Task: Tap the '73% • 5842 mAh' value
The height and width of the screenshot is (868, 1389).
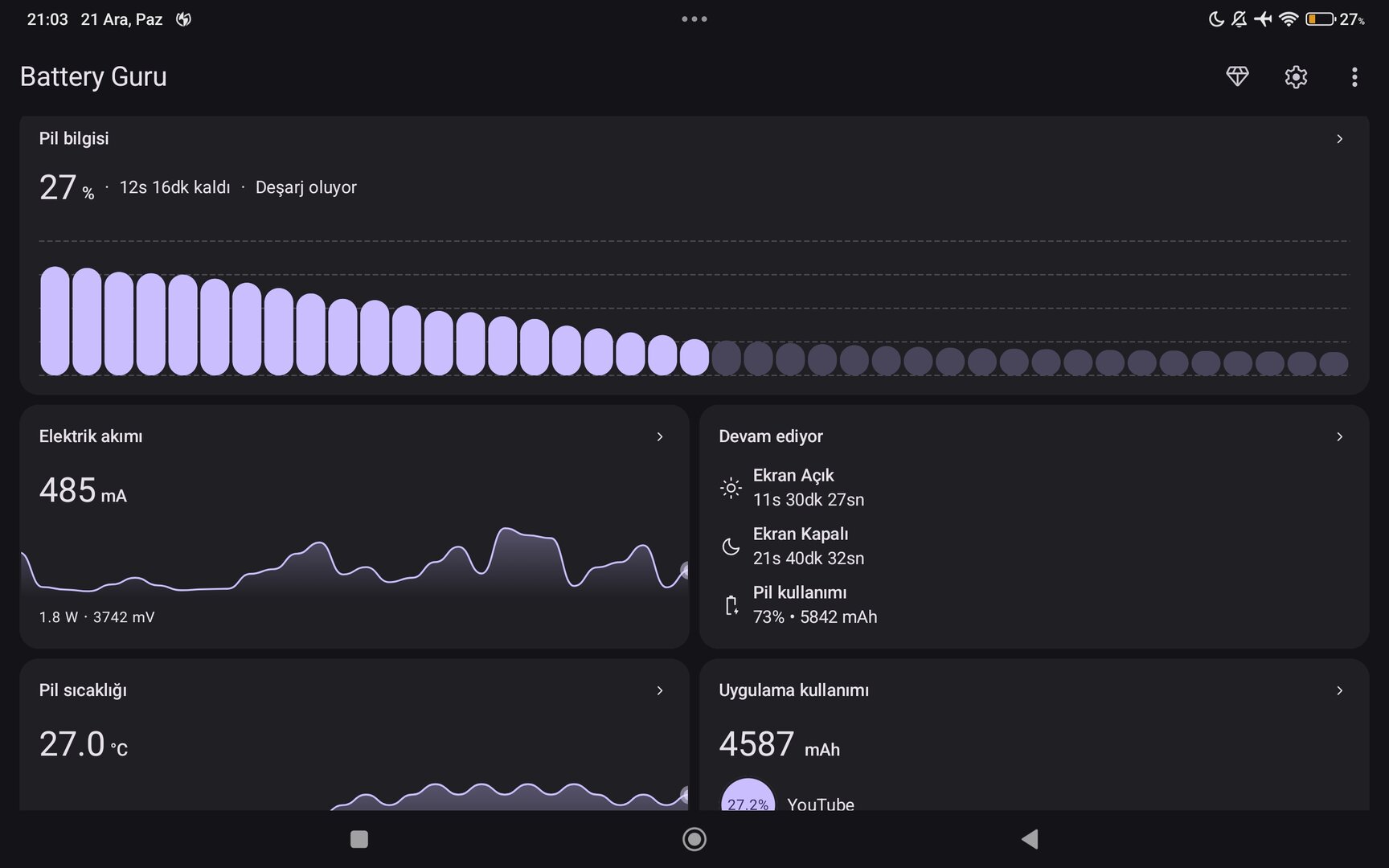Action: (815, 617)
